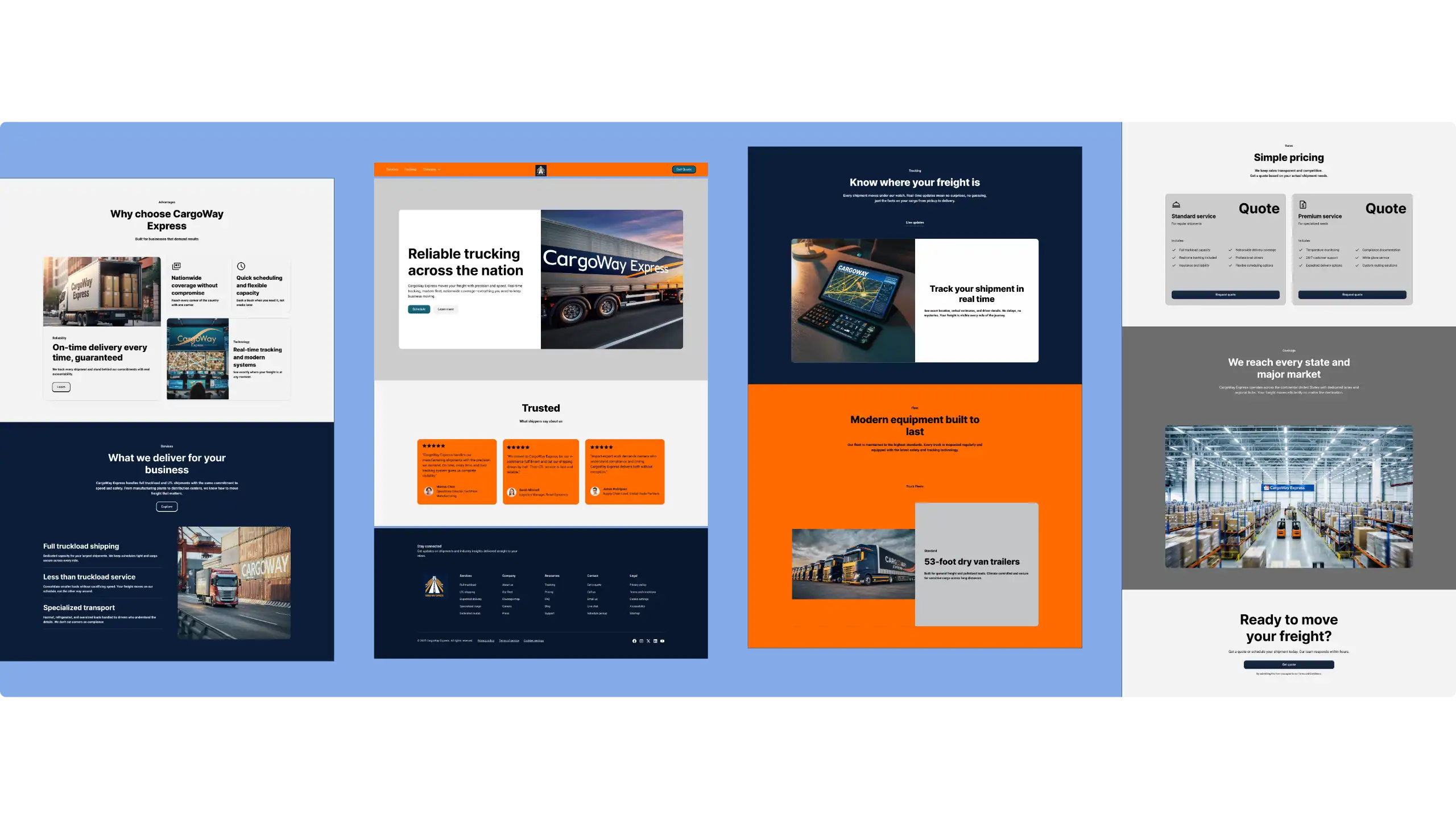
Task: Click the avatar beside Sarah Mitchell's testimonial
Action: point(512,493)
